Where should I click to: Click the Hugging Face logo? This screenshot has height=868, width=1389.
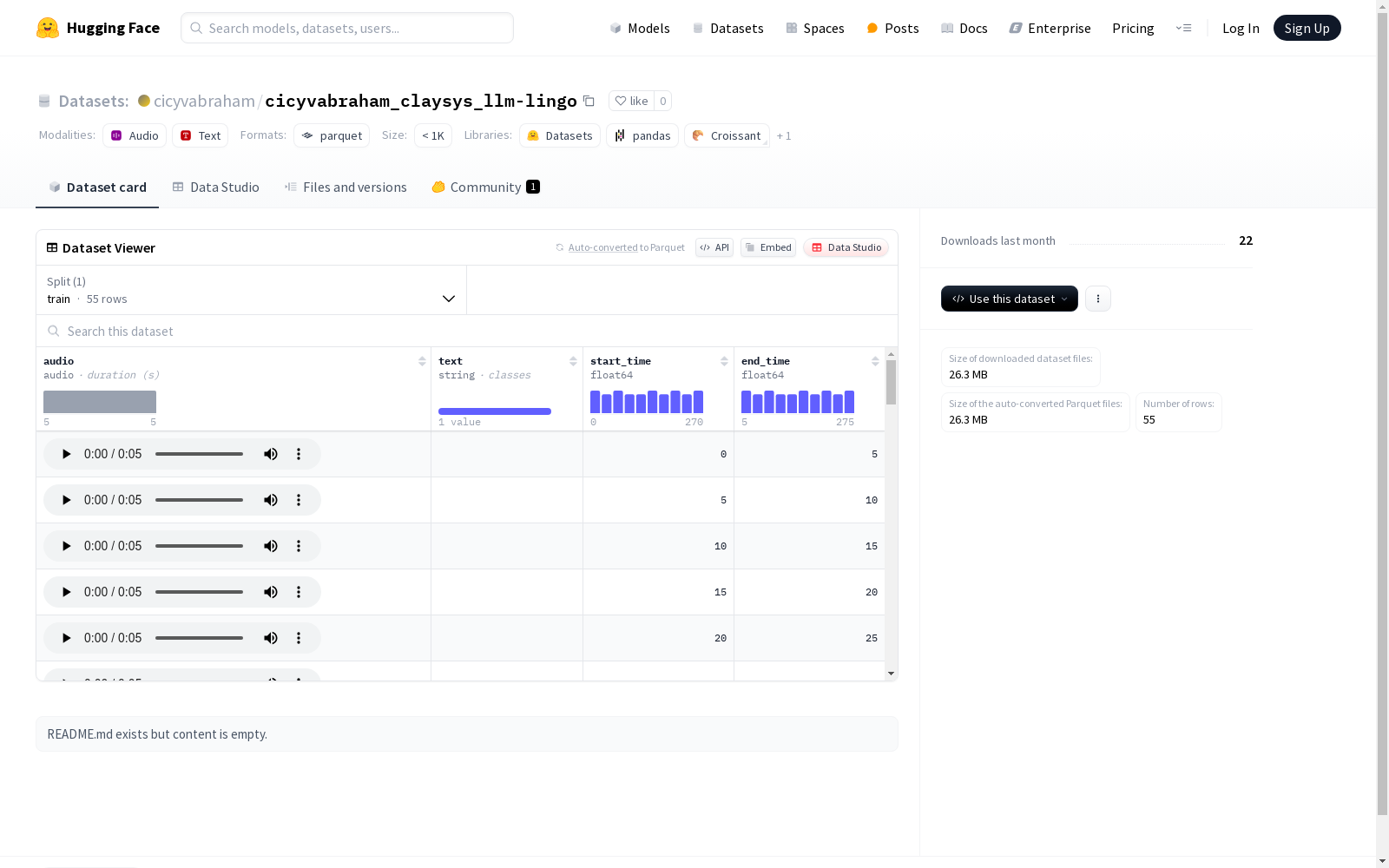click(x=98, y=28)
